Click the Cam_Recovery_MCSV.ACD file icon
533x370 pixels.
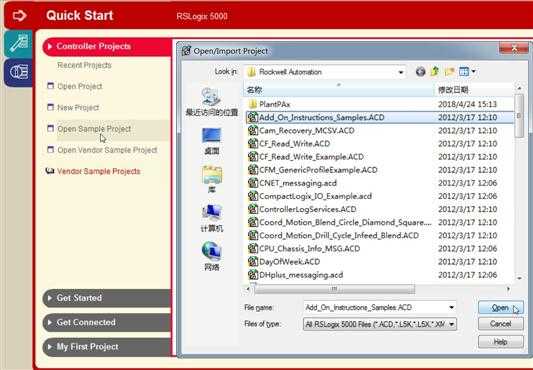point(253,130)
